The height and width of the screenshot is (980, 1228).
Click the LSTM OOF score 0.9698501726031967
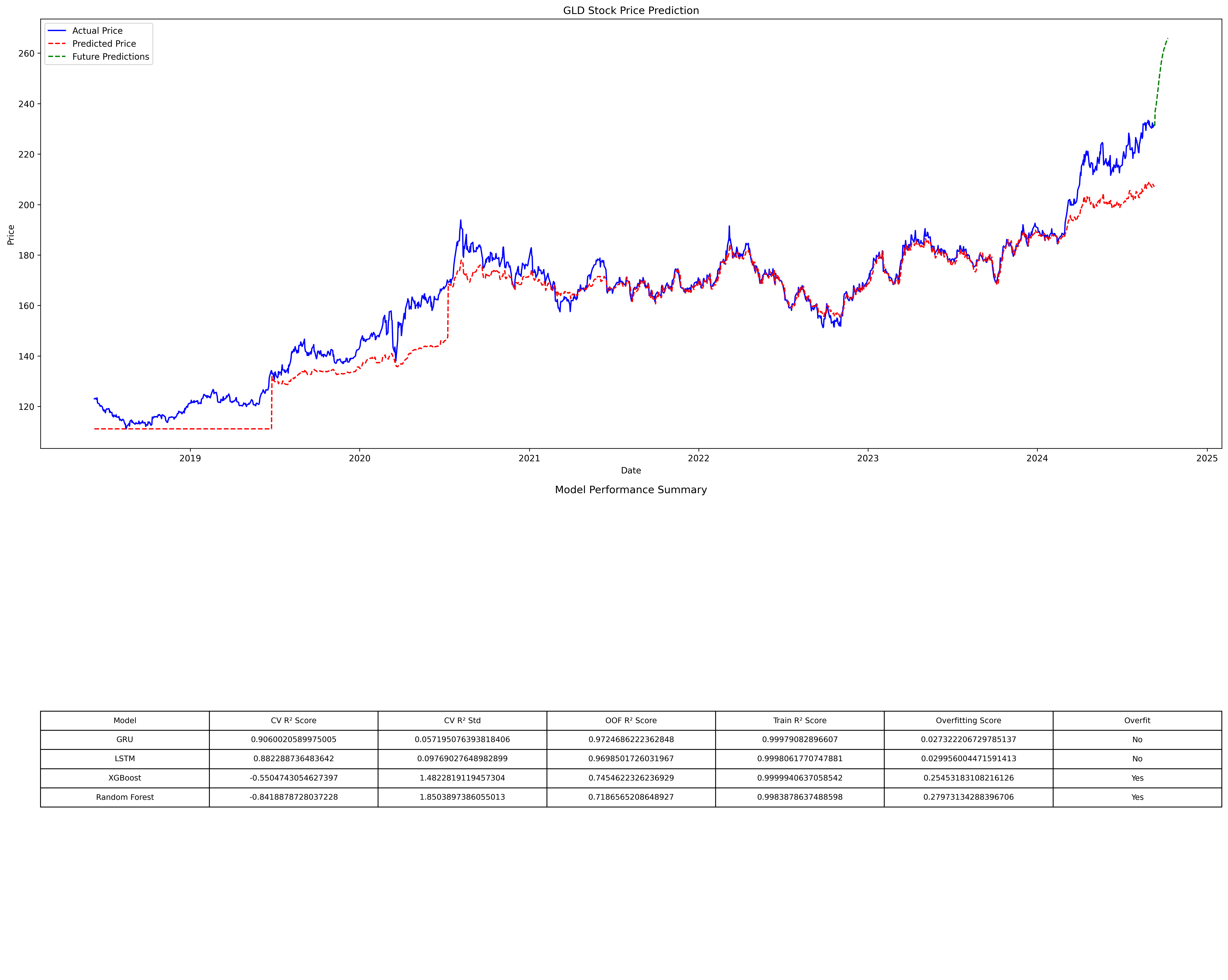[x=631, y=759]
